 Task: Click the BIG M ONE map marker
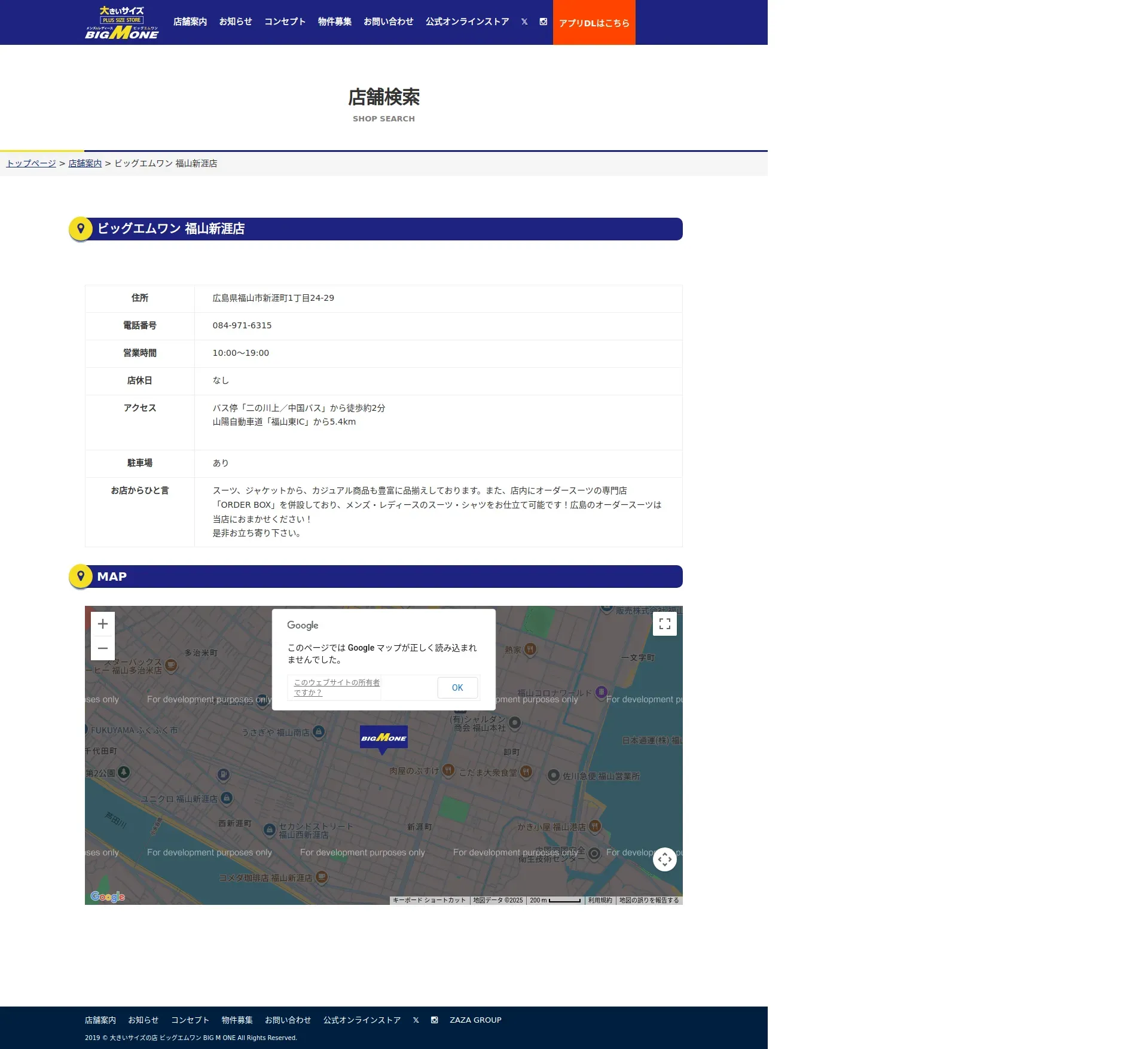(383, 738)
